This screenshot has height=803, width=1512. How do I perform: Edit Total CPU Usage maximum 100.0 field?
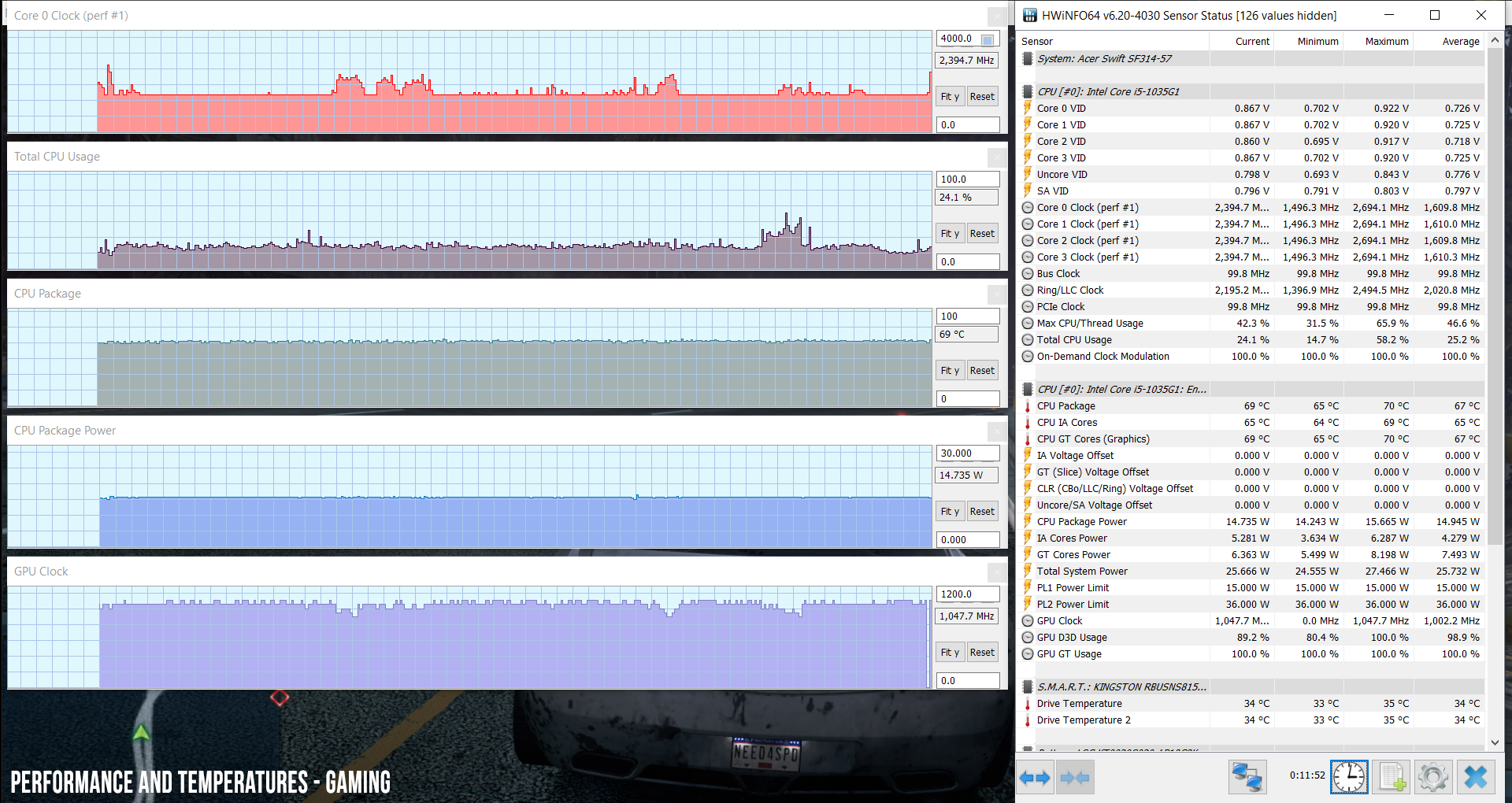pyautogui.click(x=968, y=179)
